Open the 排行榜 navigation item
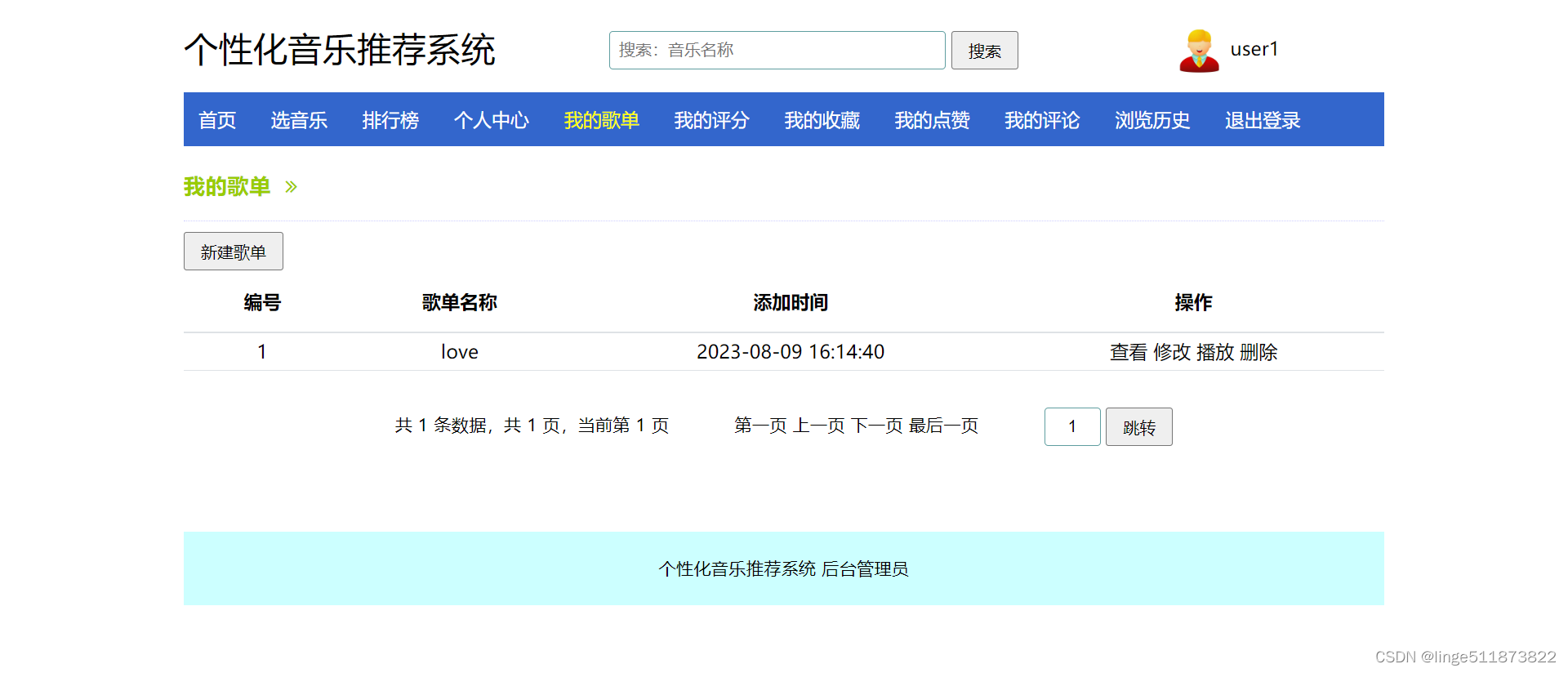The height and width of the screenshot is (673, 1568). click(390, 120)
